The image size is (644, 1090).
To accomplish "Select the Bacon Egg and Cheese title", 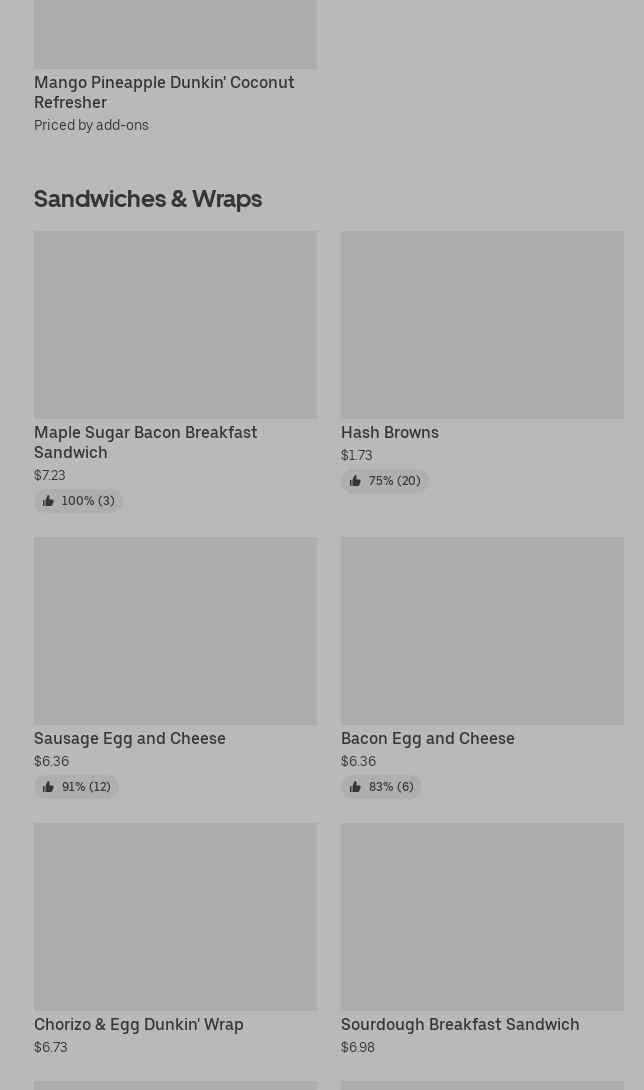I will (x=427, y=738).
